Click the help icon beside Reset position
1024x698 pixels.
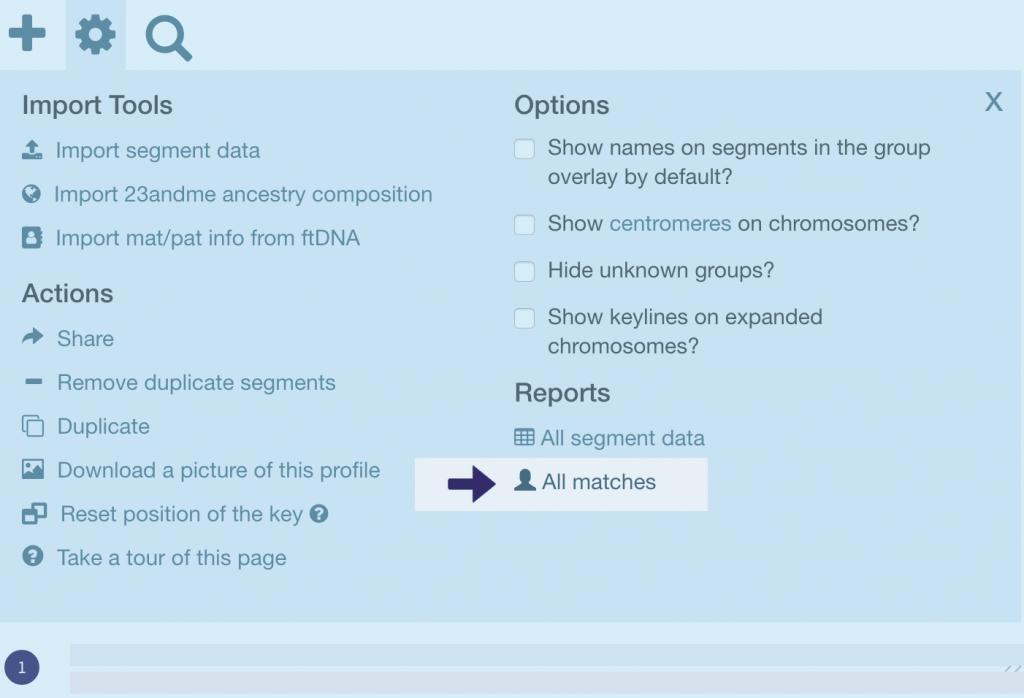coord(319,514)
